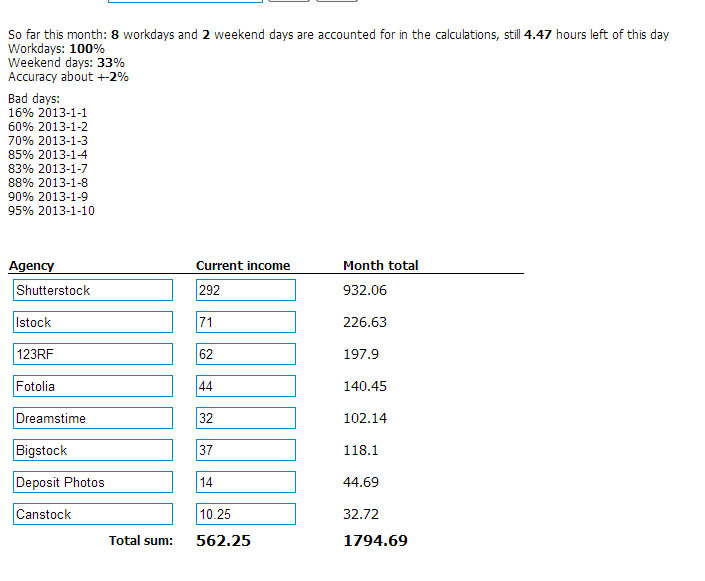This screenshot has width=705, height=581.
Task: Focus the income field containing 14
Action: pyautogui.click(x=246, y=482)
